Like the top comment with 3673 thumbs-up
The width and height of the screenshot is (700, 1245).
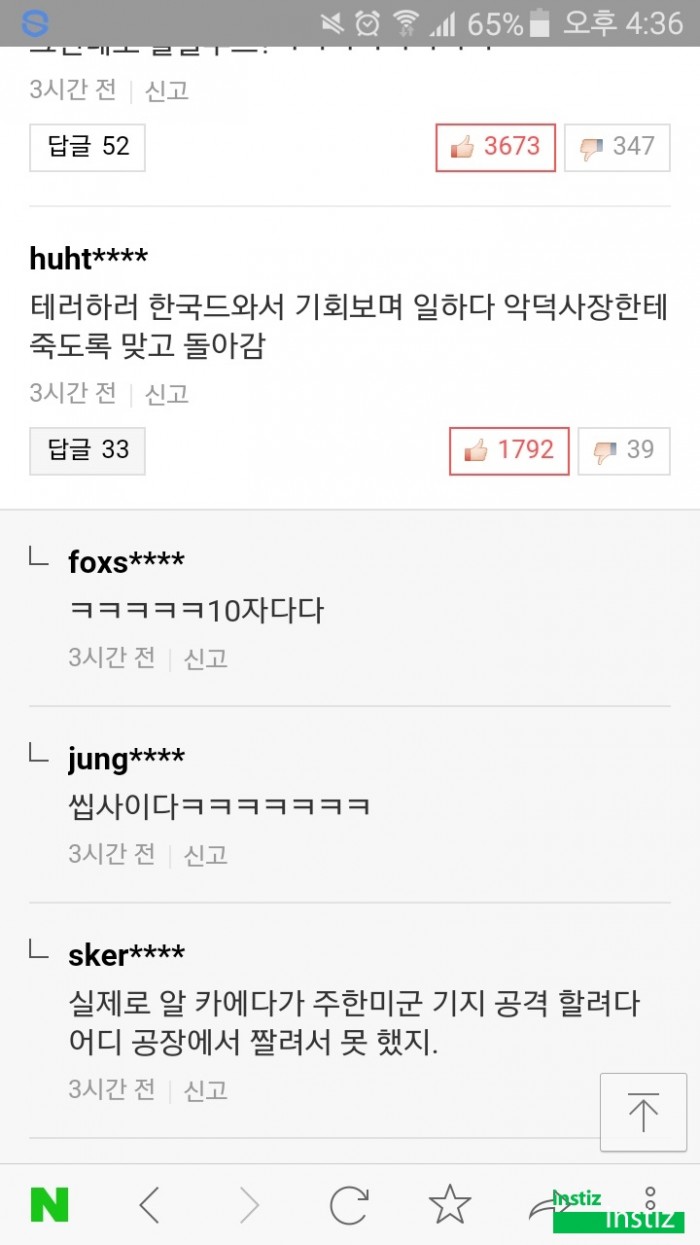pyautogui.click(x=495, y=147)
